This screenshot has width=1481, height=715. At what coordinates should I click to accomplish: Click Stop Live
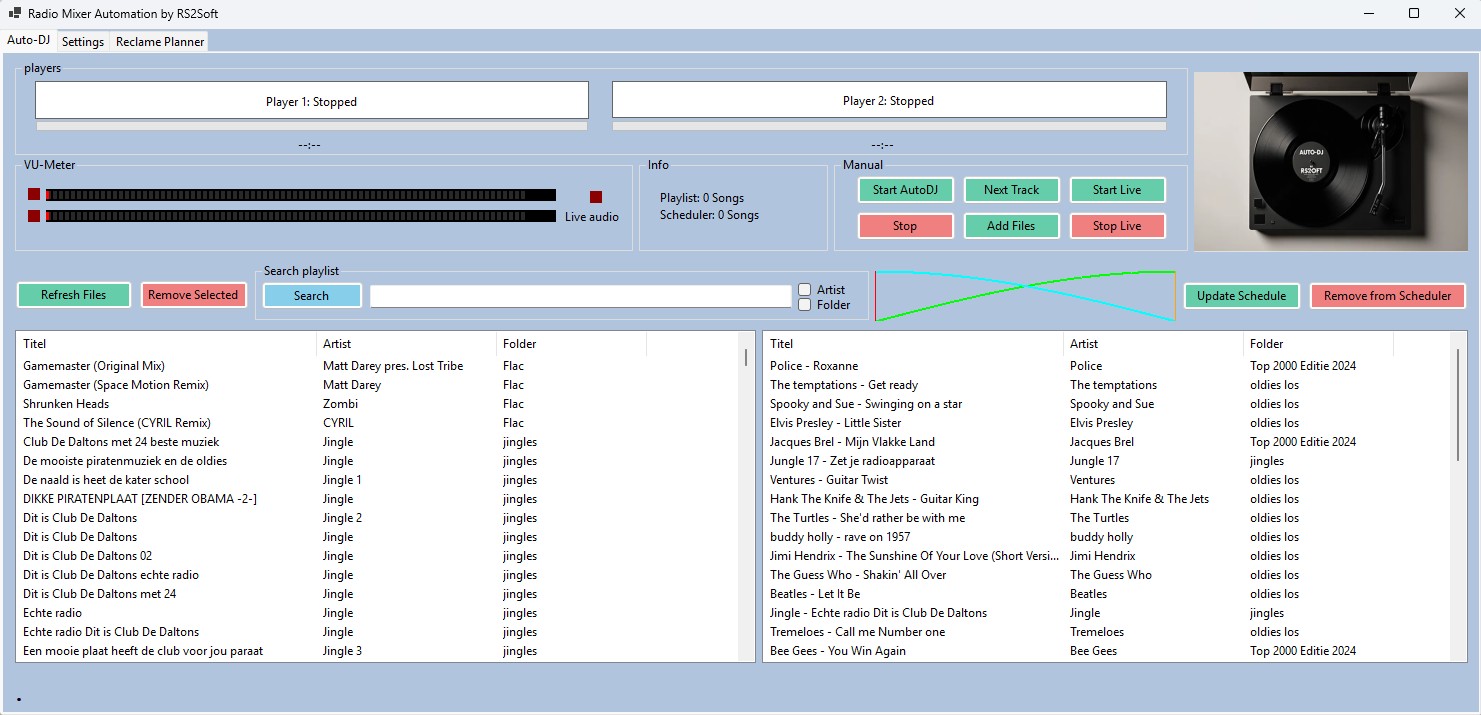coord(1117,225)
